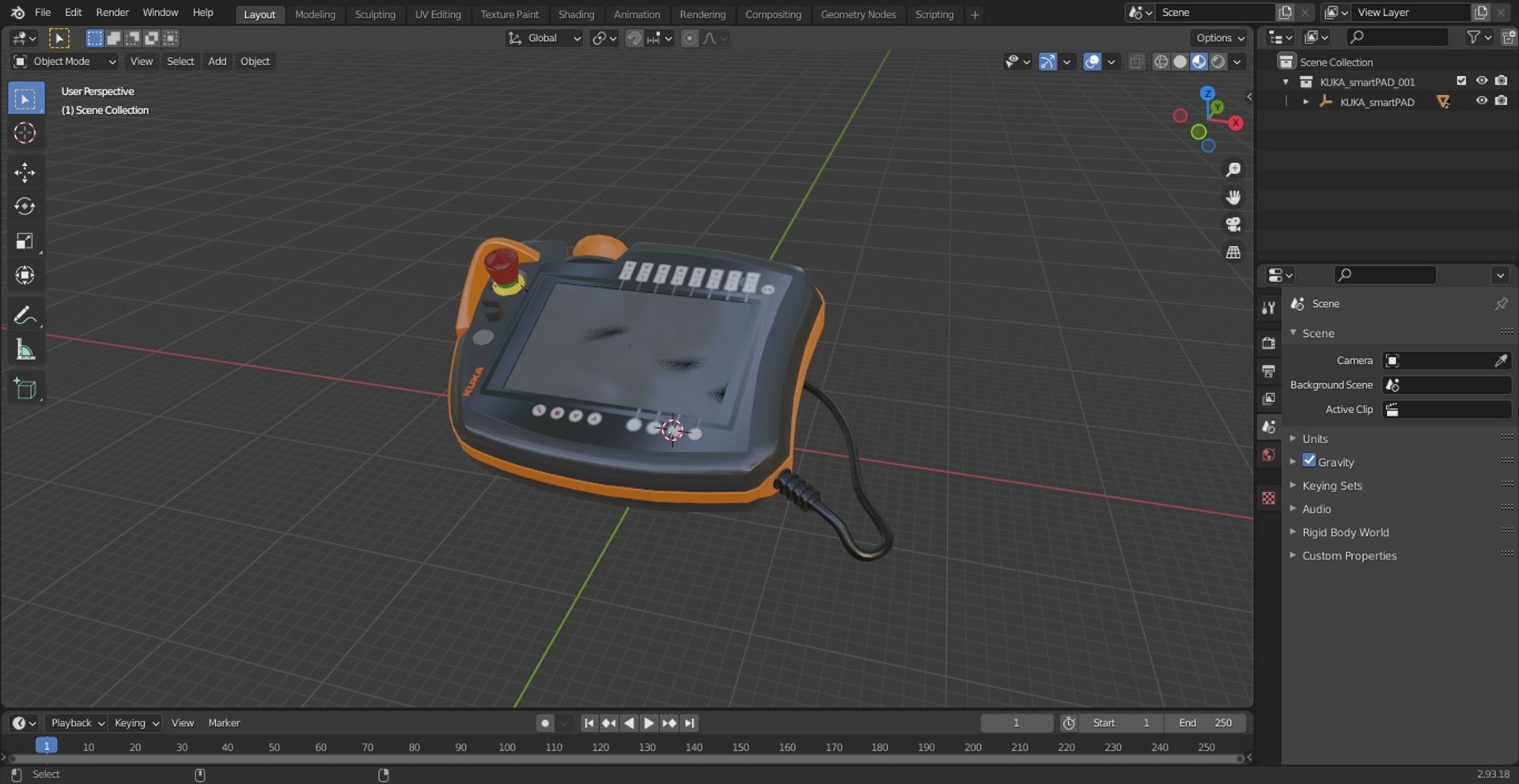Toggle proportional editing
This screenshot has width=1519, height=784.
pyautogui.click(x=690, y=38)
